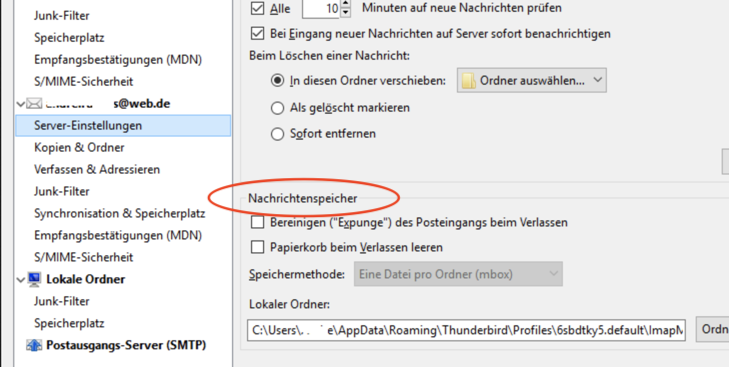Choose the Sofort entfernen radio button

(x=278, y=134)
